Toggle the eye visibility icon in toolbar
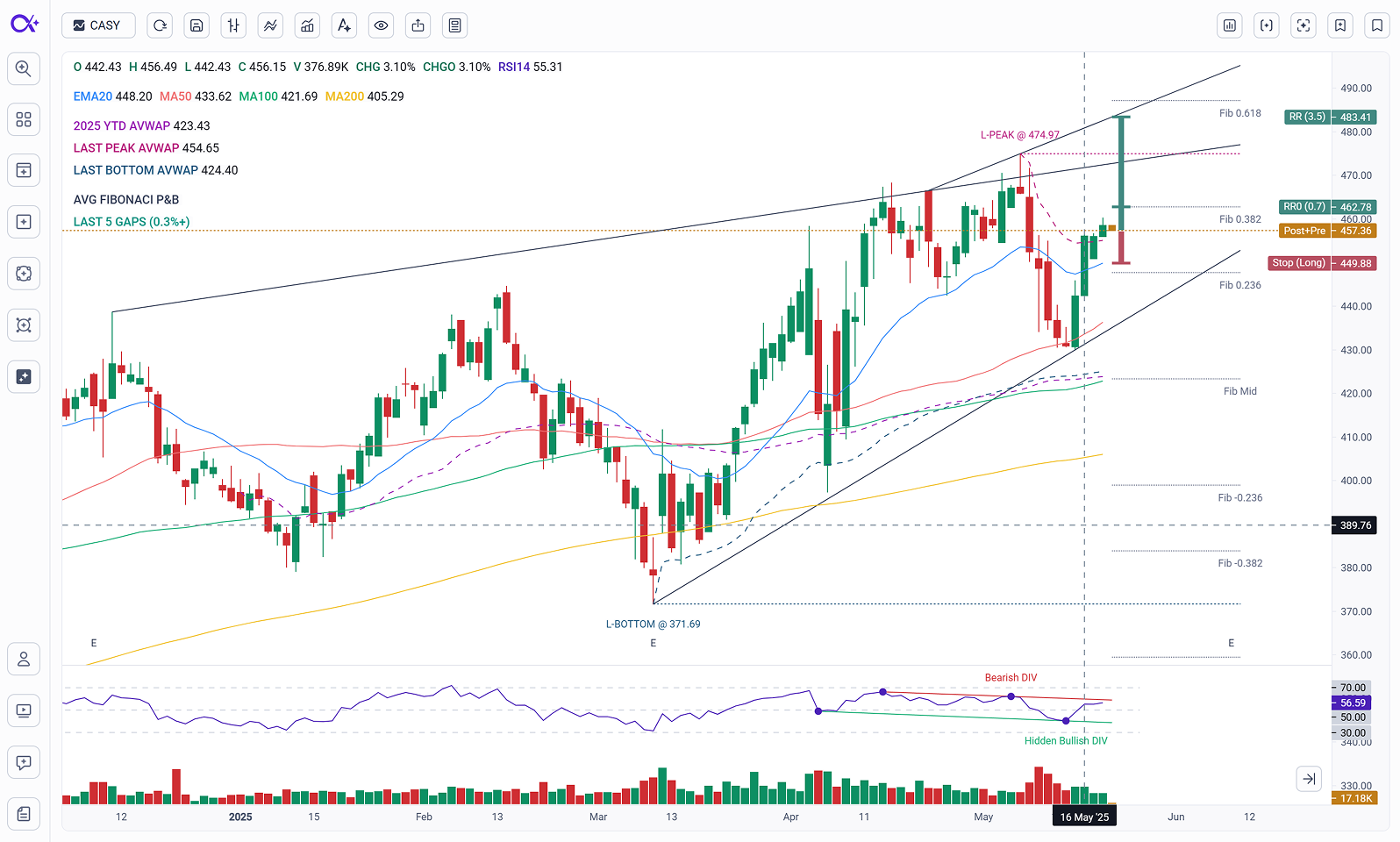The image size is (1400, 842). 381,25
